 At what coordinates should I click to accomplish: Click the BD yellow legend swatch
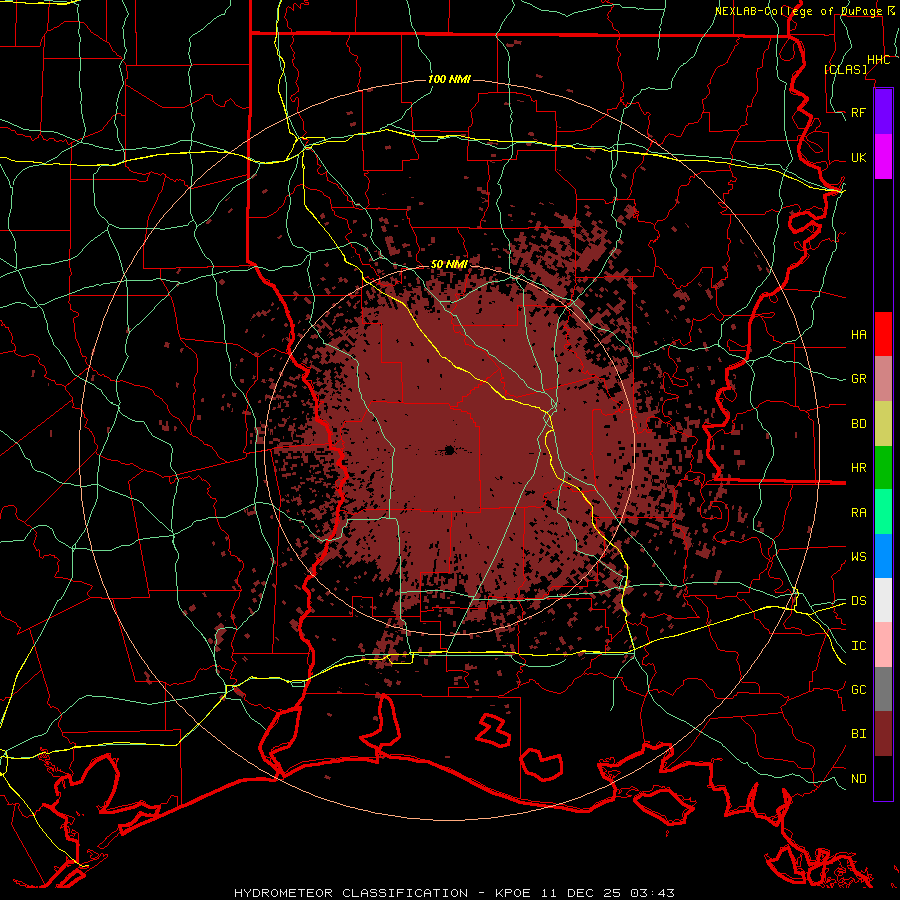(x=883, y=424)
